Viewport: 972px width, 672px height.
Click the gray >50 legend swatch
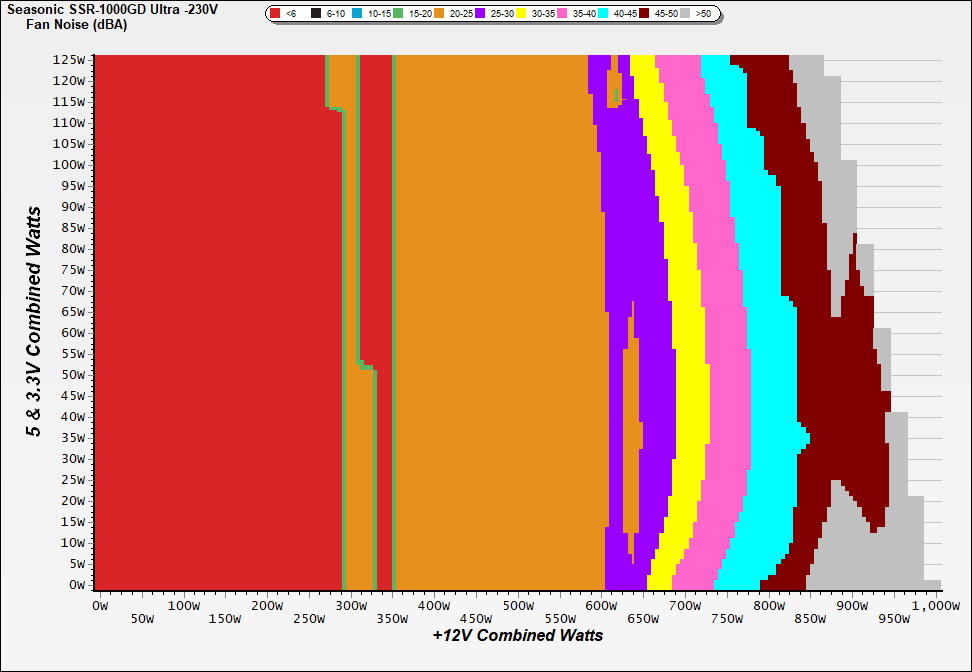686,14
